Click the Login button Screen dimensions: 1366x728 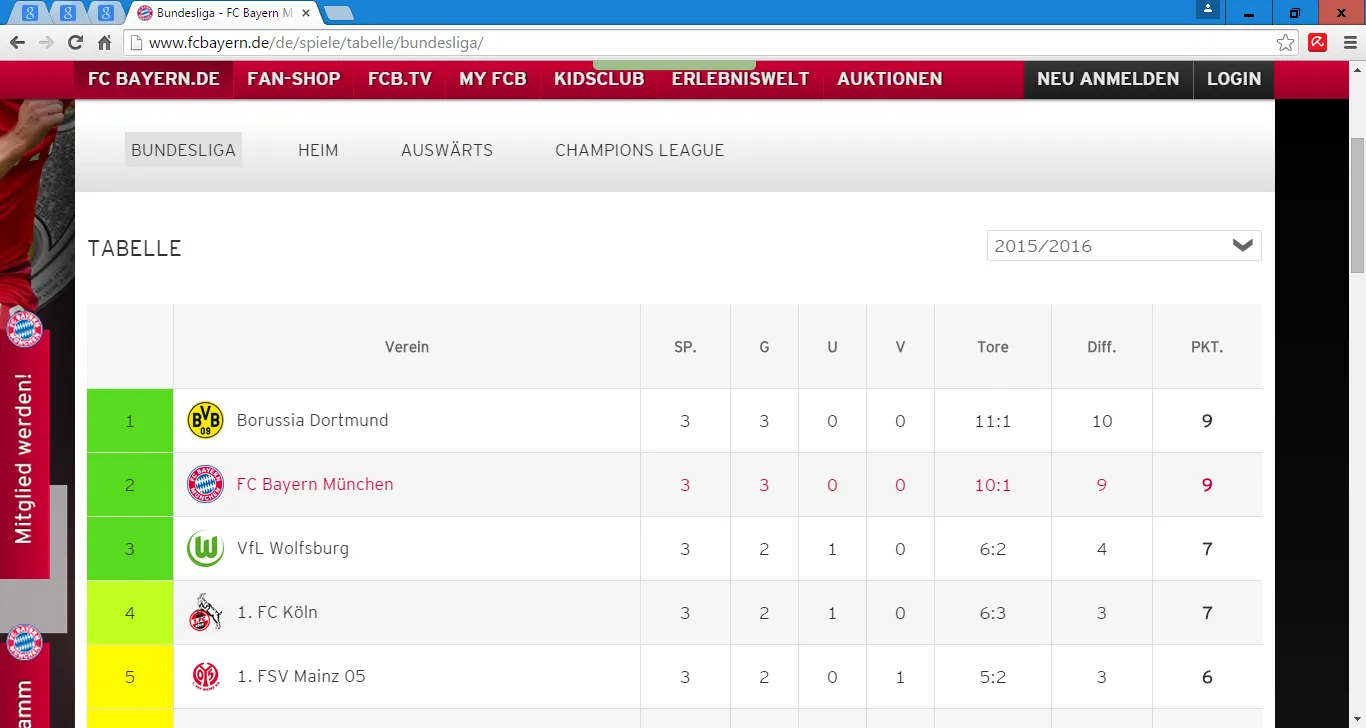[1233, 79]
